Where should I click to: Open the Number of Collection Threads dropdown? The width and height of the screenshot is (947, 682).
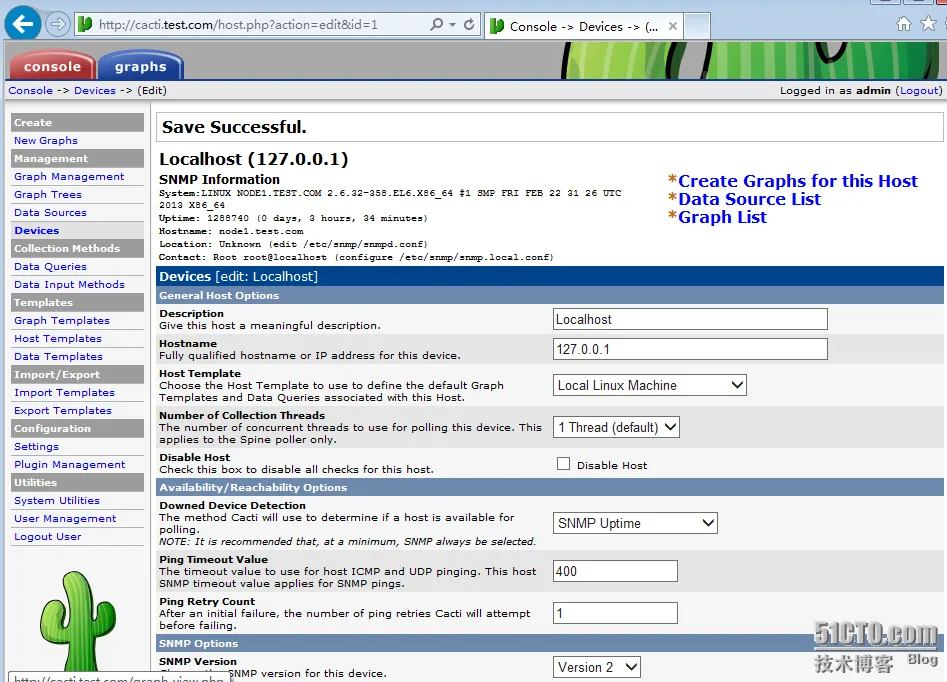[616, 427]
